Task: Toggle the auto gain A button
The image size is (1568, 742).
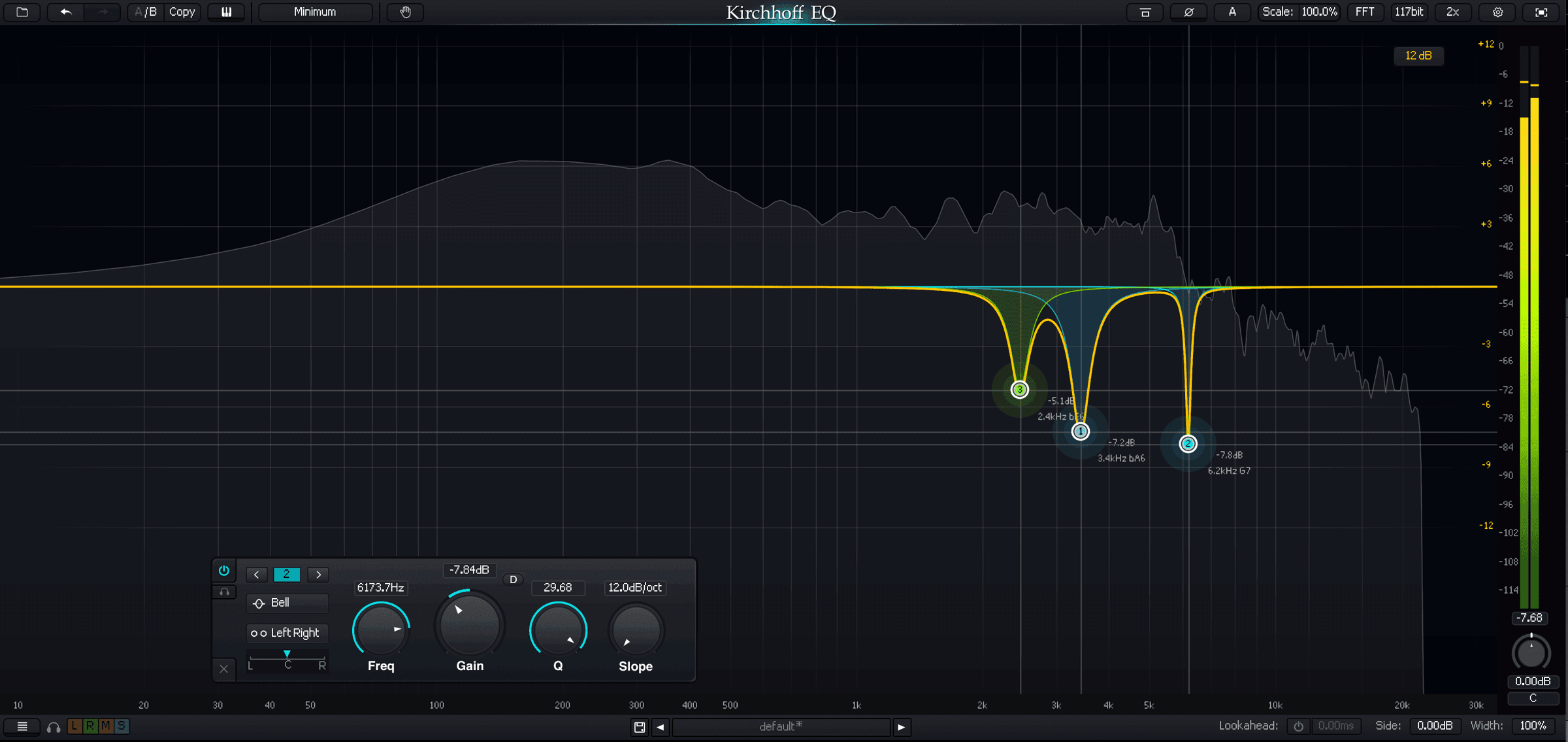Action: [1232, 12]
